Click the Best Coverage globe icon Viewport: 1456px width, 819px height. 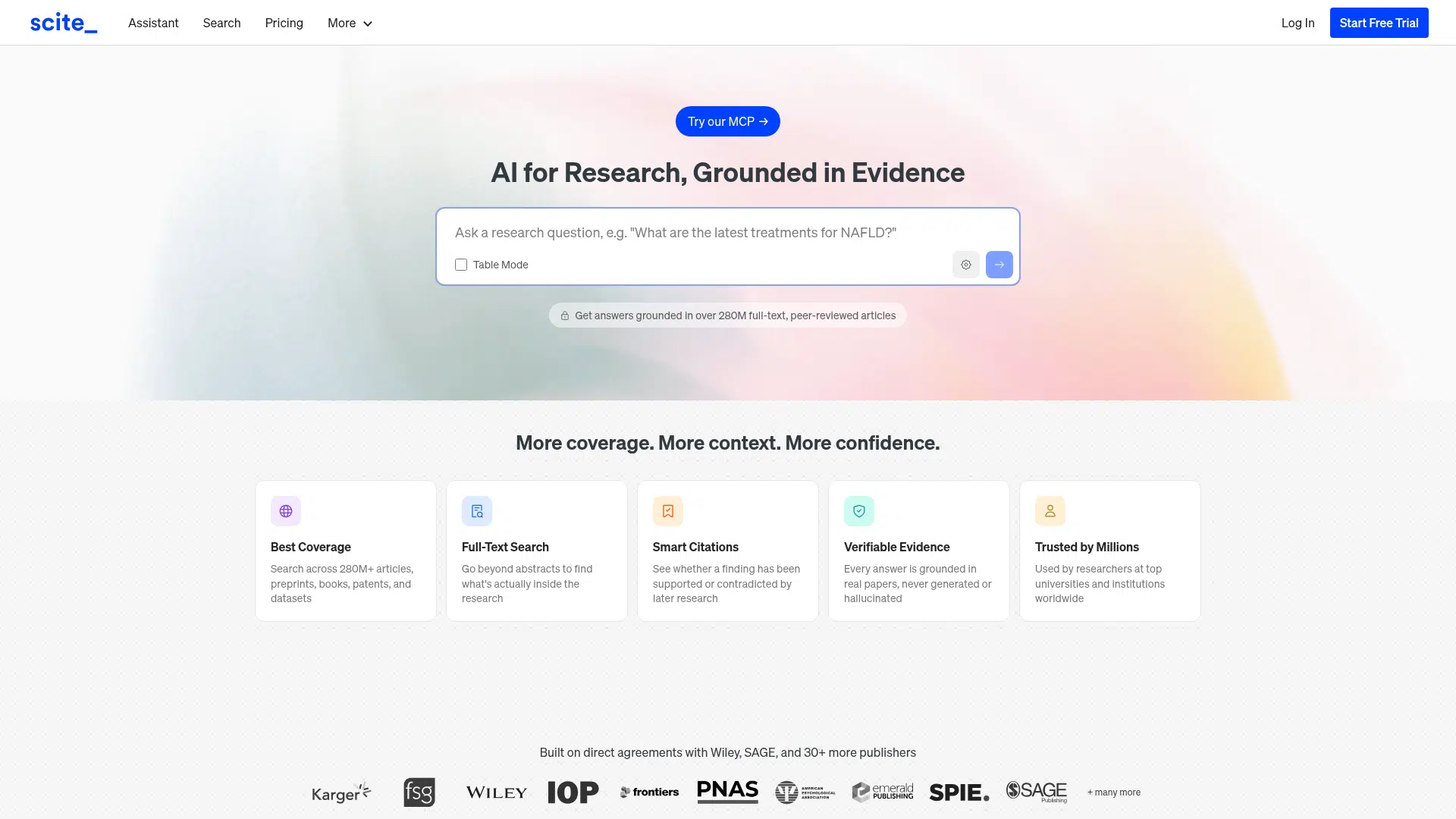click(286, 511)
